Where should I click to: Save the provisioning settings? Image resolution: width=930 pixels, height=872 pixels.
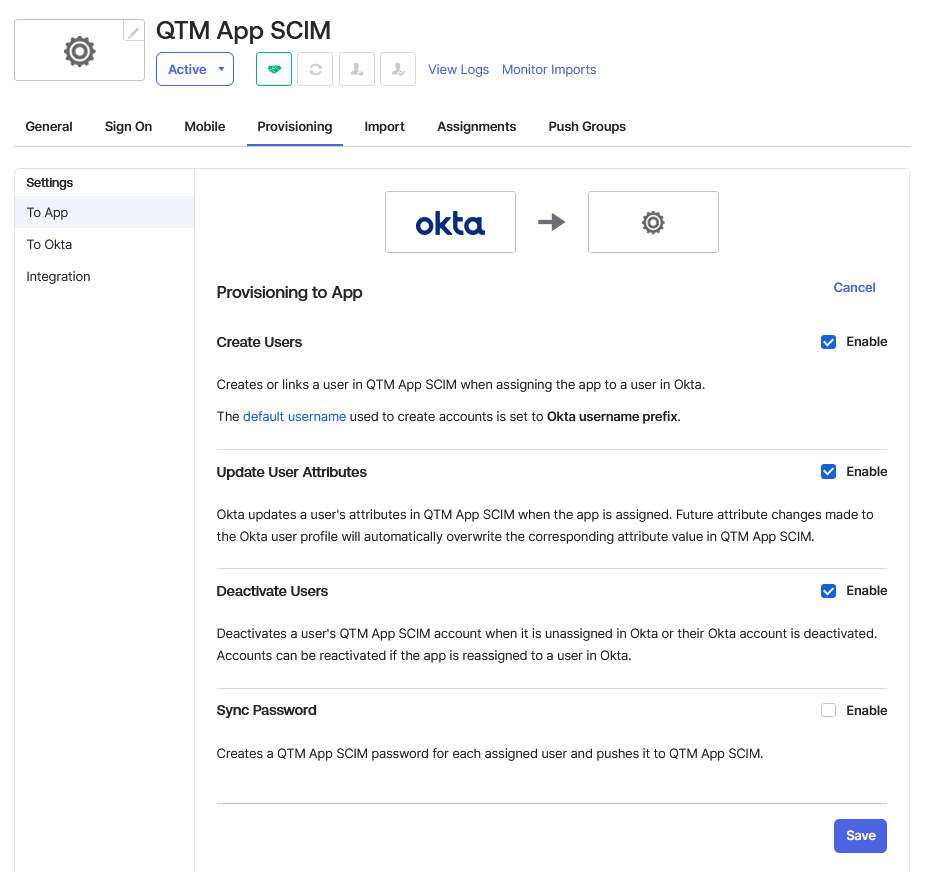(x=860, y=835)
